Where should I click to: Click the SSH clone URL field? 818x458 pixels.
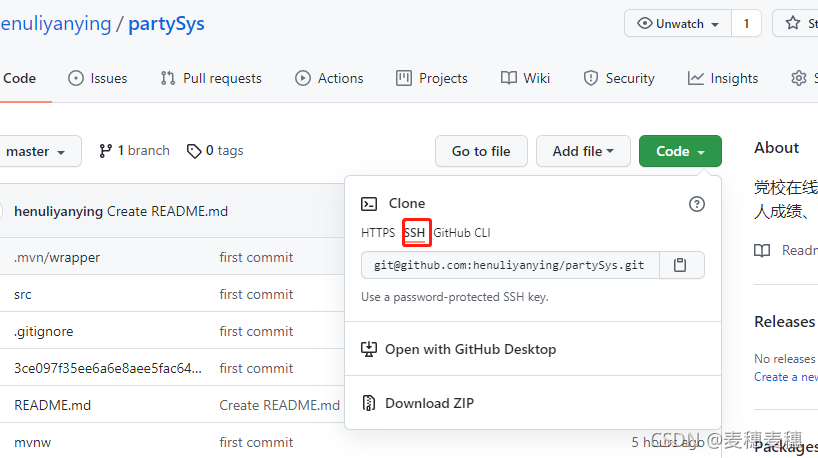pos(510,265)
